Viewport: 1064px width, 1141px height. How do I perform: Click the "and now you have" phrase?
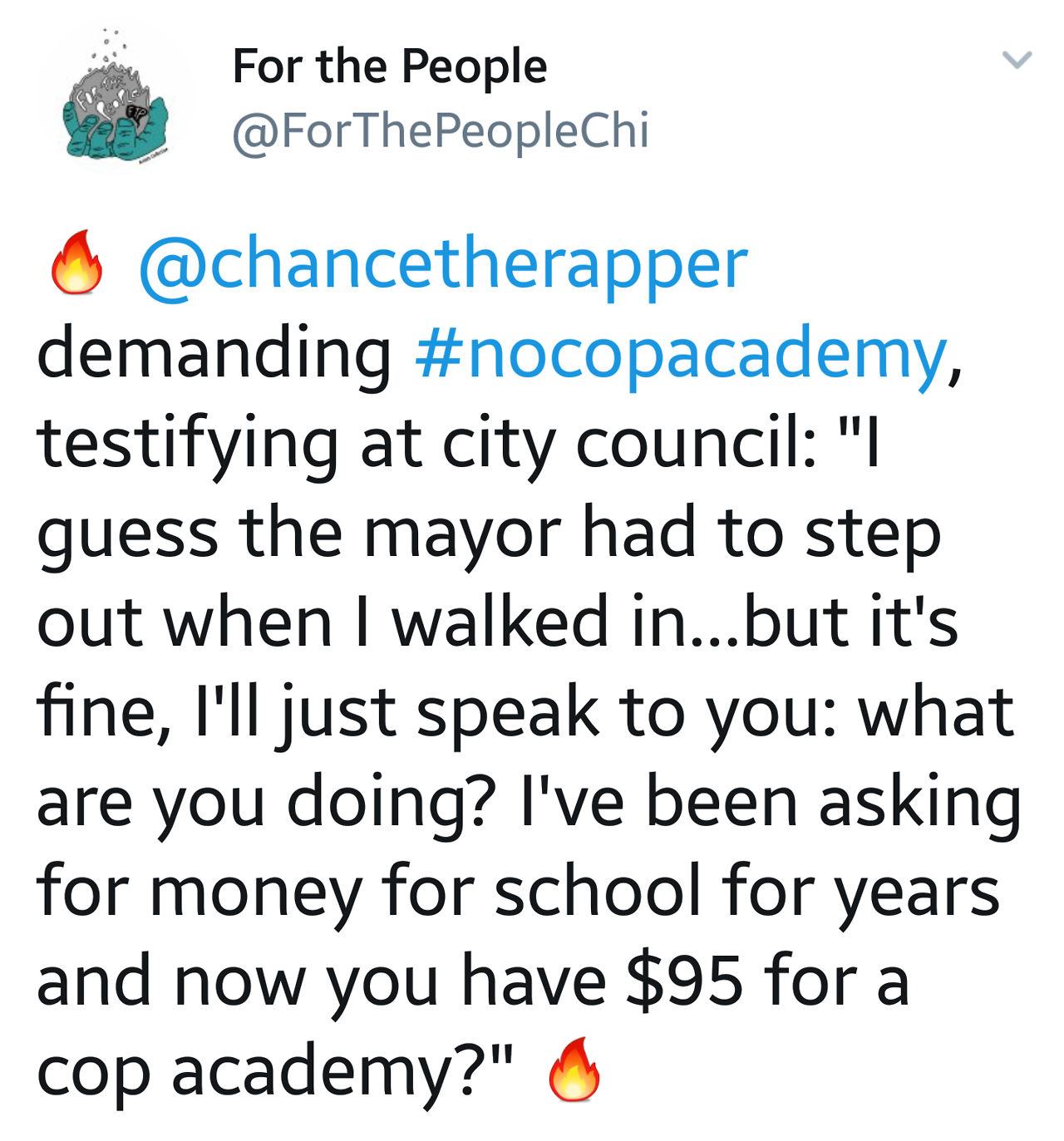(321, 981)
